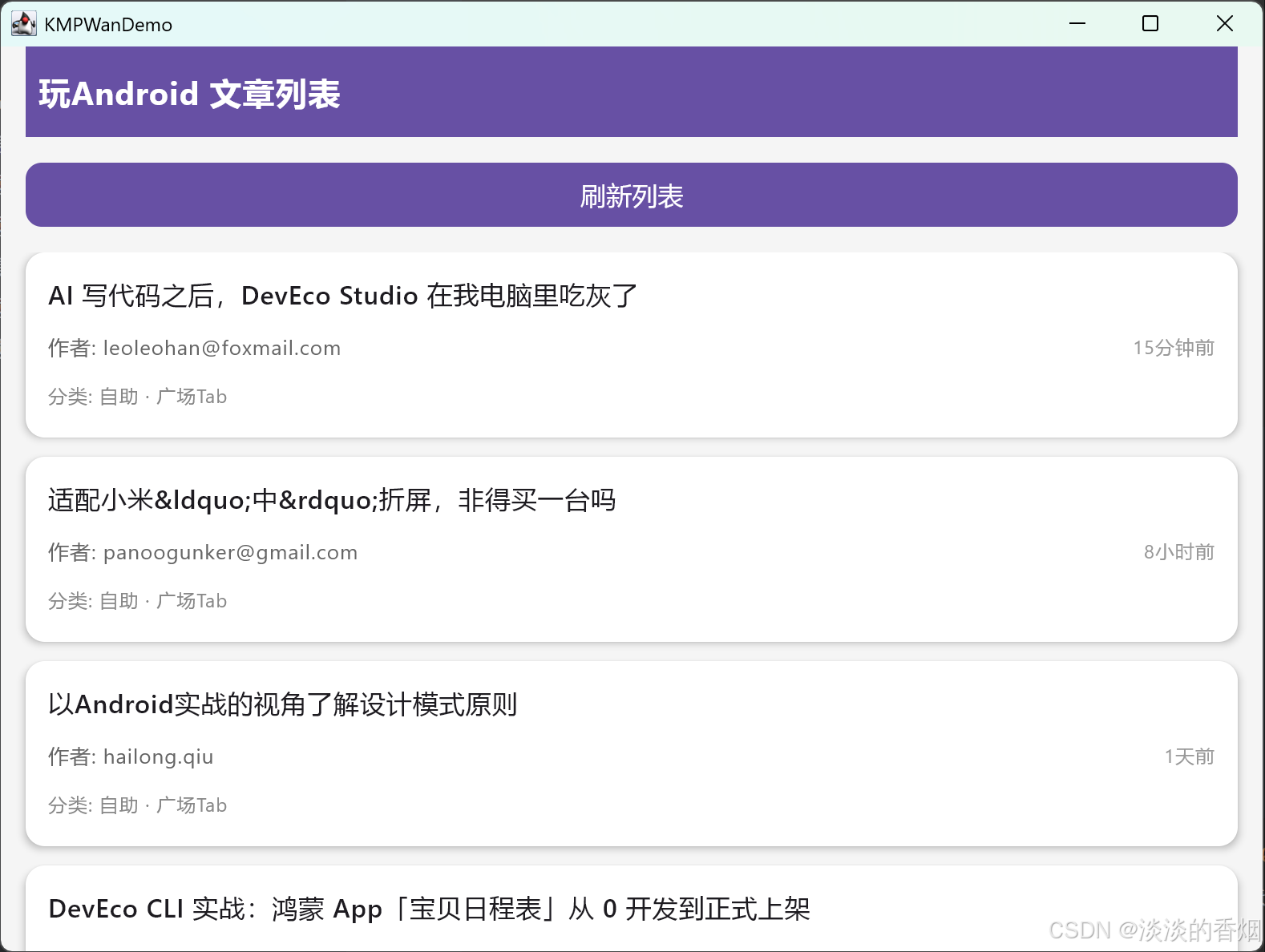The width and height of the screenshot is (1265, 952).
Task: Click category line under the 小米 article
Action: (138, 601)
